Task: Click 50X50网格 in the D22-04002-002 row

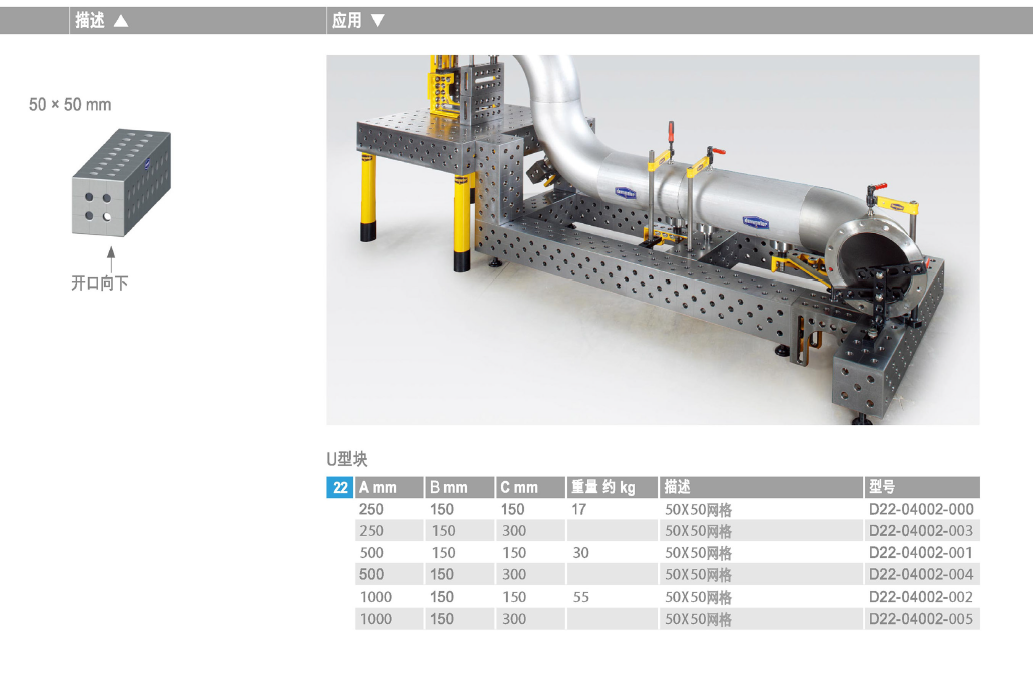Action: coord(698,597)
